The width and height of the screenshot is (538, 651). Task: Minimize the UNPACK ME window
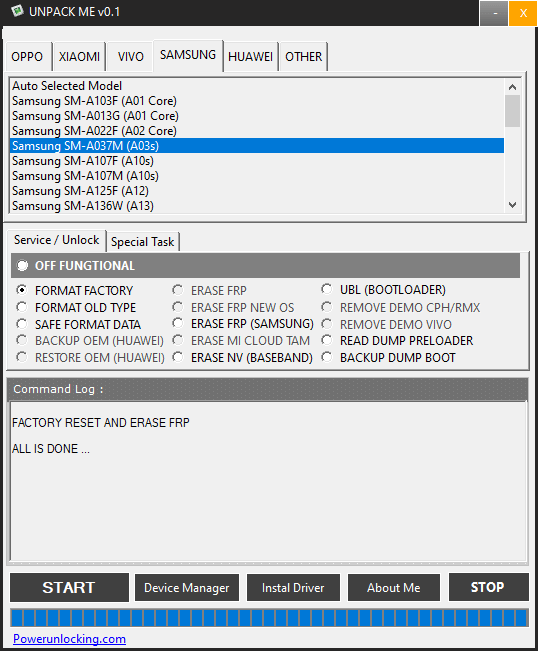point(494,13)
